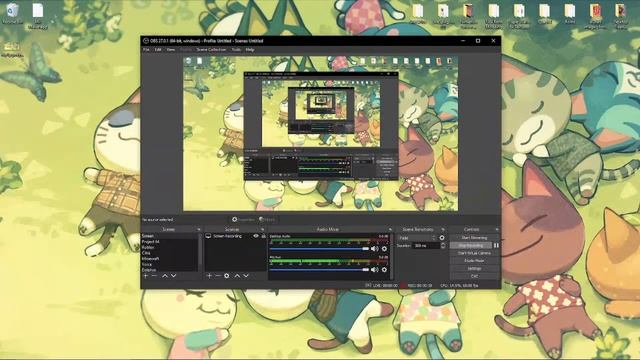Image resolution: width=640 pixels, height=360 pixels.
Task: Move the scene up in the Scenes list
Action: click(x=165, y=276)
